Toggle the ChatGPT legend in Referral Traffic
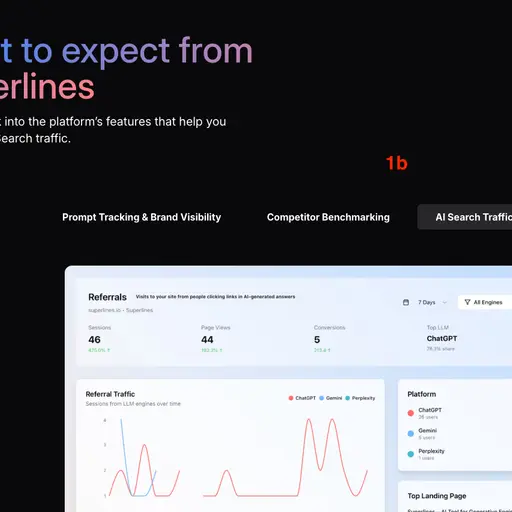Viewport: 512px width, 512px height. (x=302, y=398)
